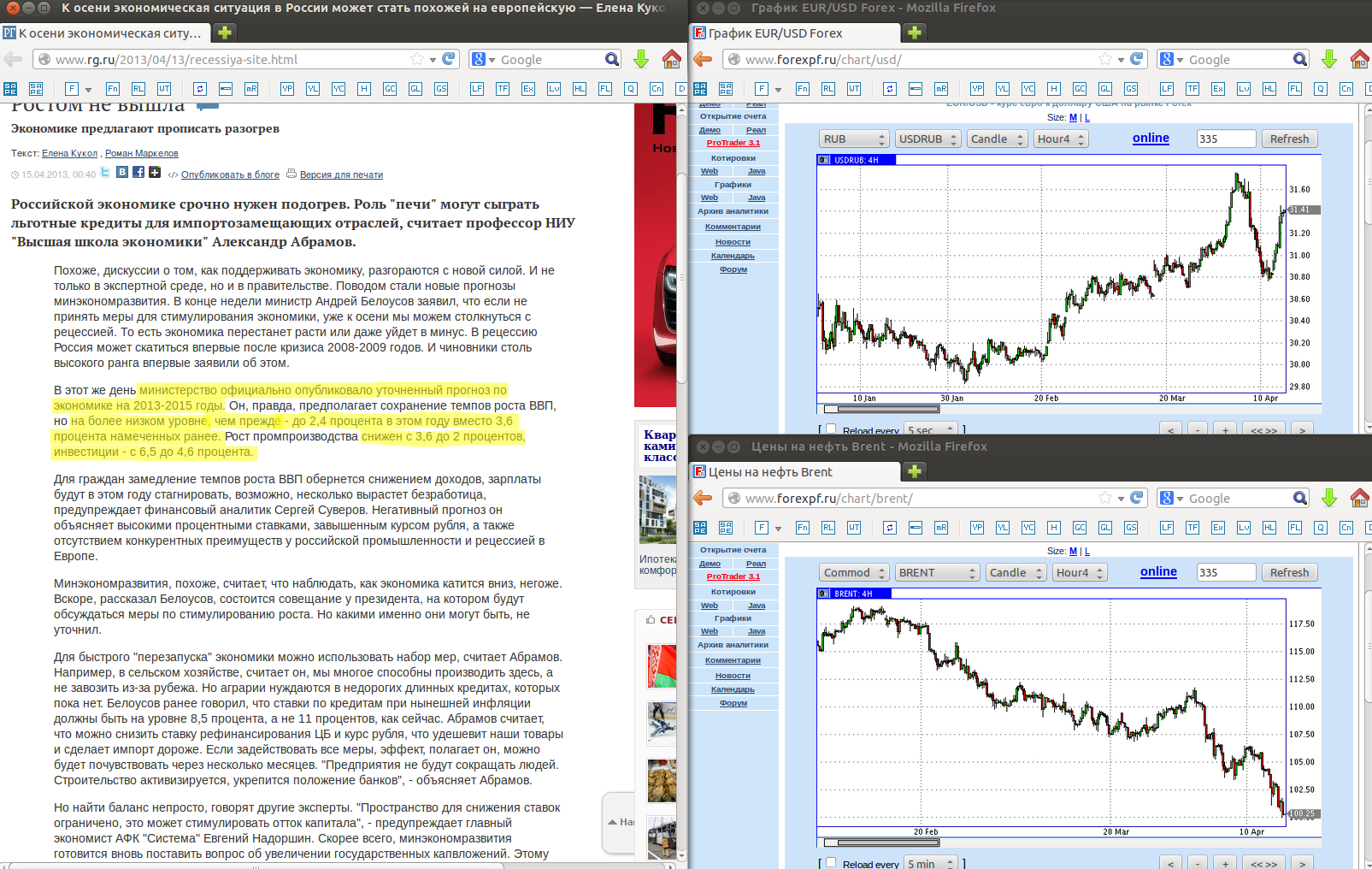Click the VKontakte 'B' share icon
Image resolution: width=1372 pixels, height=869 pixels.
point(122,172)
